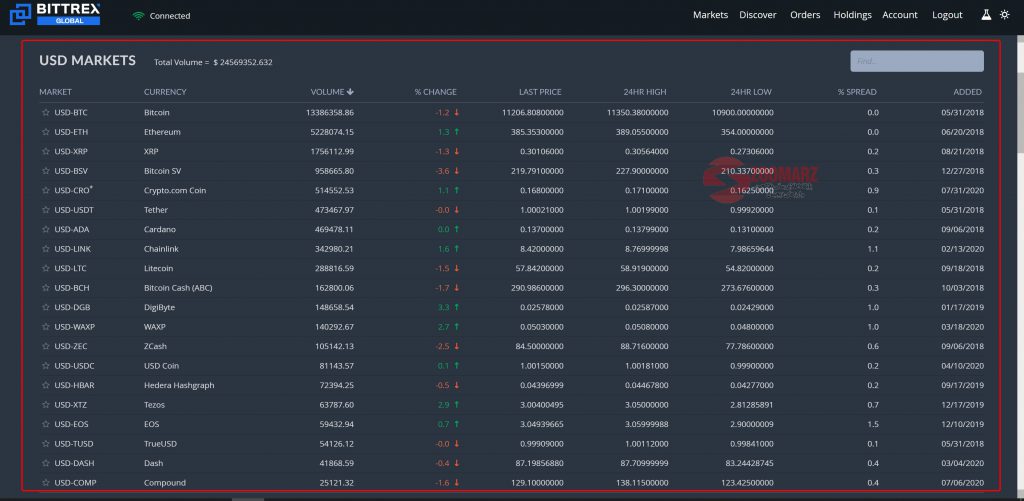Sort by the LAST PRICE column header

(540, 92)
